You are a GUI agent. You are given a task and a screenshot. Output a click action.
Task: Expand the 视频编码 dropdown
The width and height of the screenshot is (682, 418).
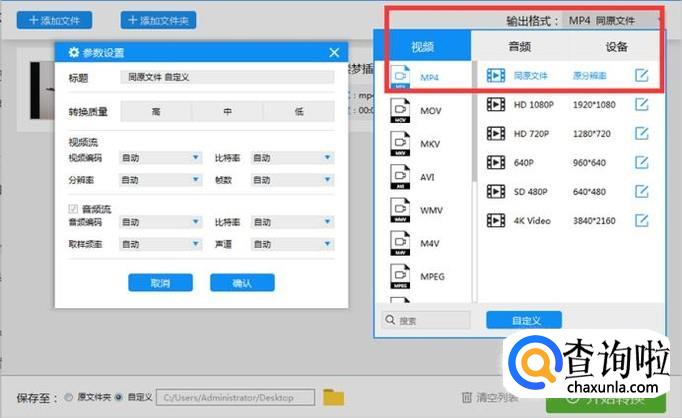[160, 158]
